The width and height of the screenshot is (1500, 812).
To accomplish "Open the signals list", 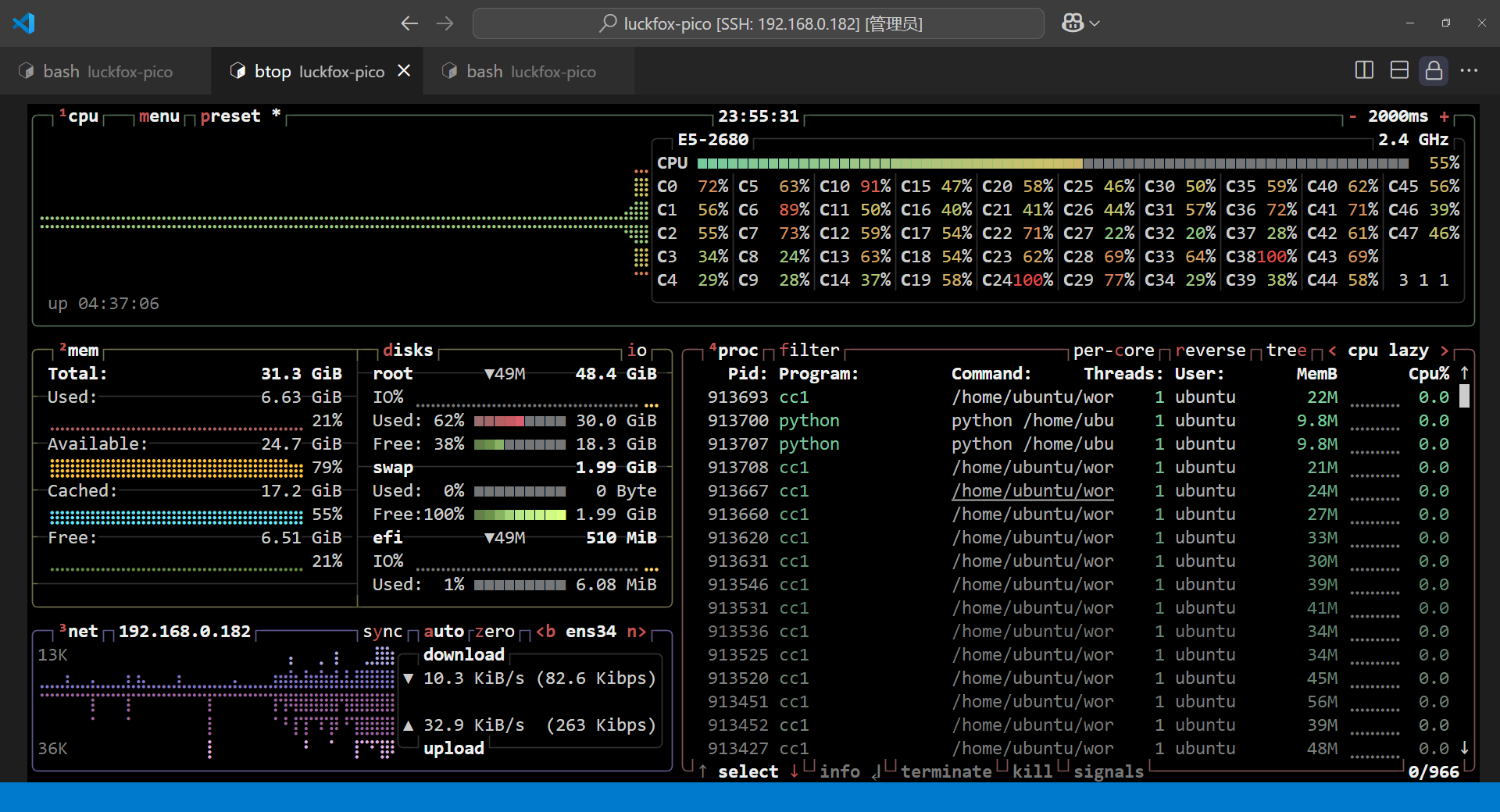I will (1109, 772).
